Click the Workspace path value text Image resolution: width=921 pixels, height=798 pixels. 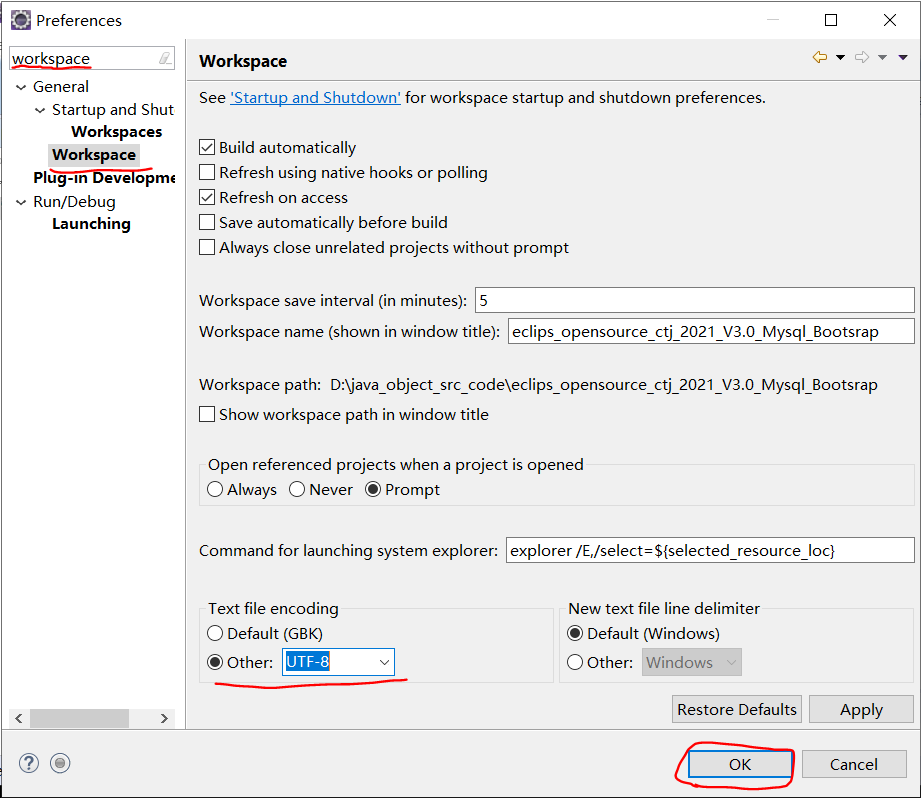point(603,385)
